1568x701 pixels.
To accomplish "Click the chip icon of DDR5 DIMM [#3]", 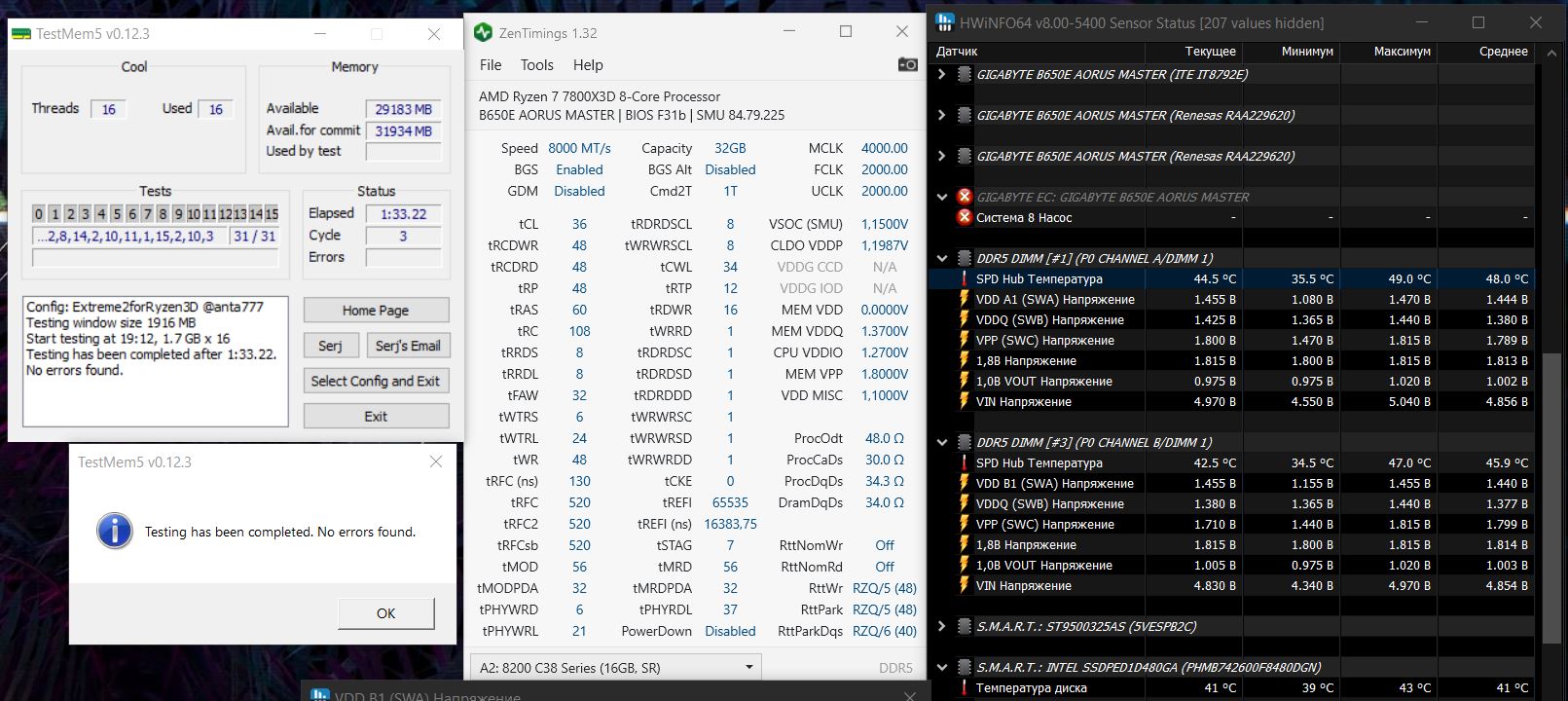I will coord(965,442).
